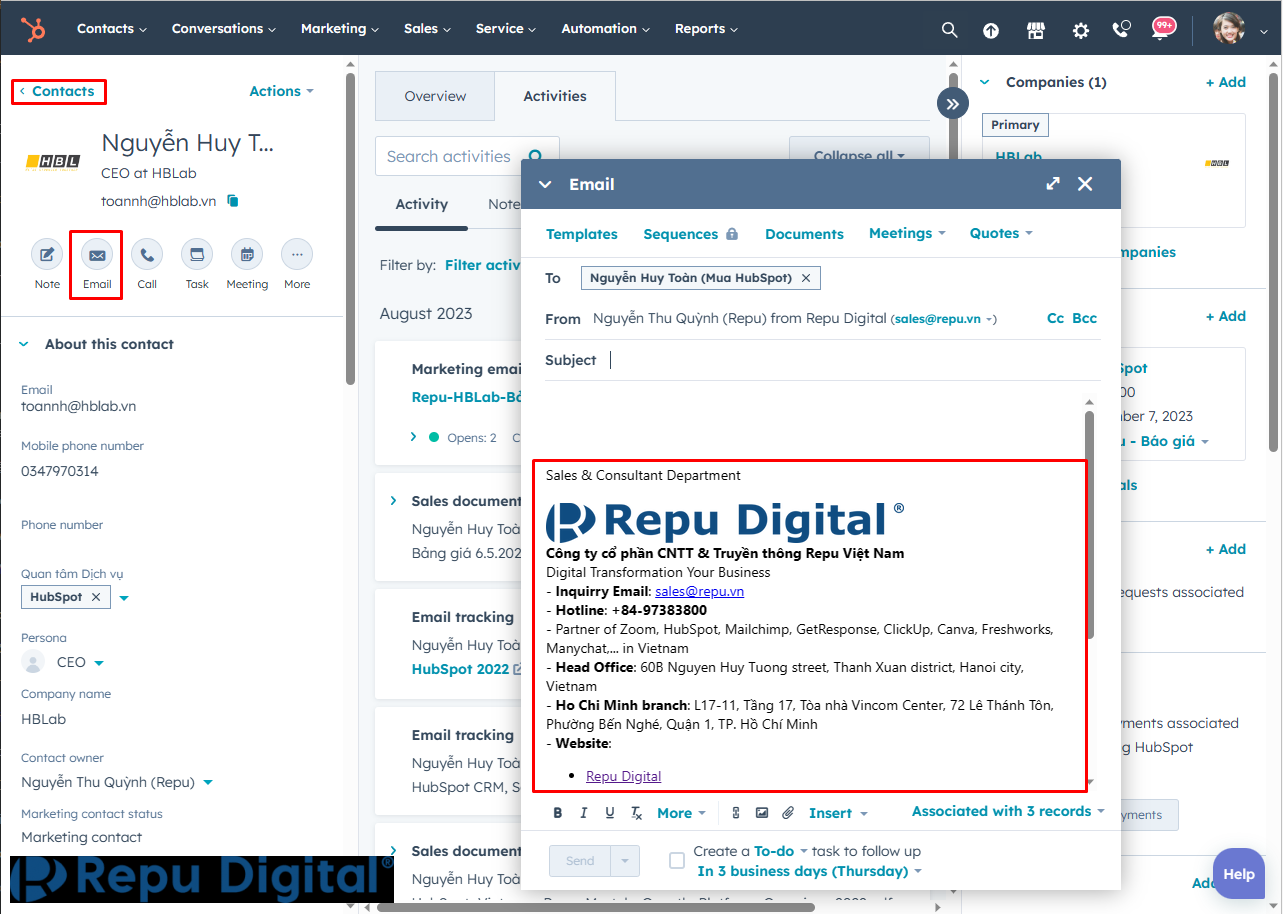Open the search magnifier in top bar
This screenshot has height=914, width=1283.
pyautogui.click(x=949, y=30)
